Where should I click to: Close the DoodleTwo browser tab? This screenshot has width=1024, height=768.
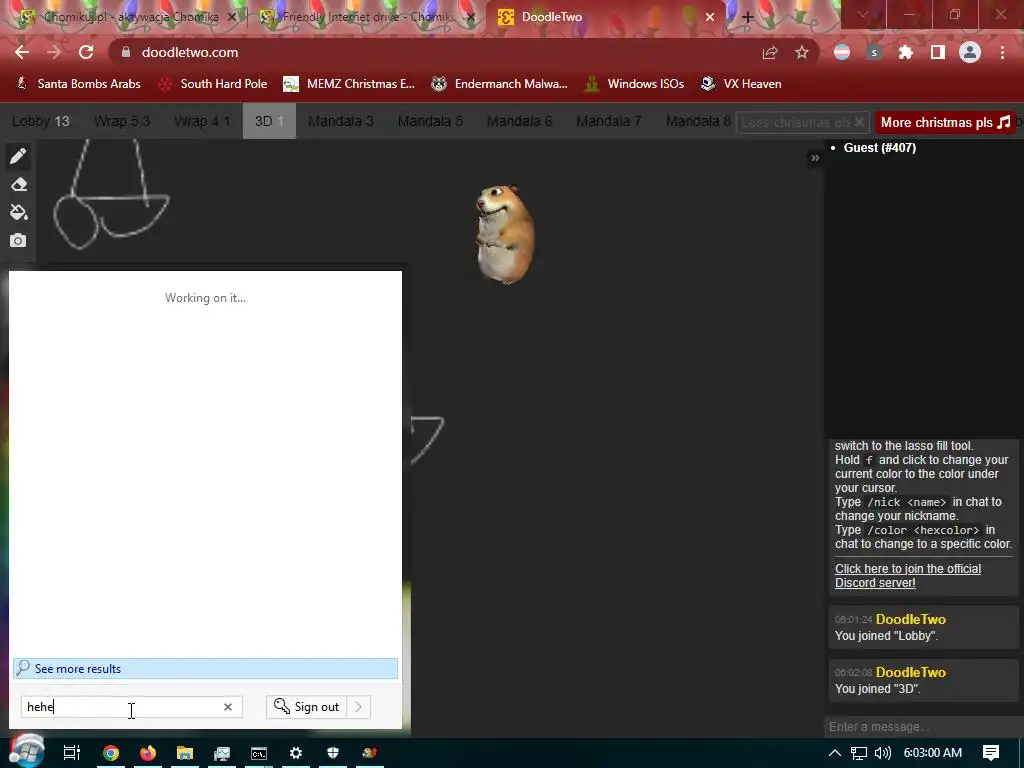pos(710,18)
